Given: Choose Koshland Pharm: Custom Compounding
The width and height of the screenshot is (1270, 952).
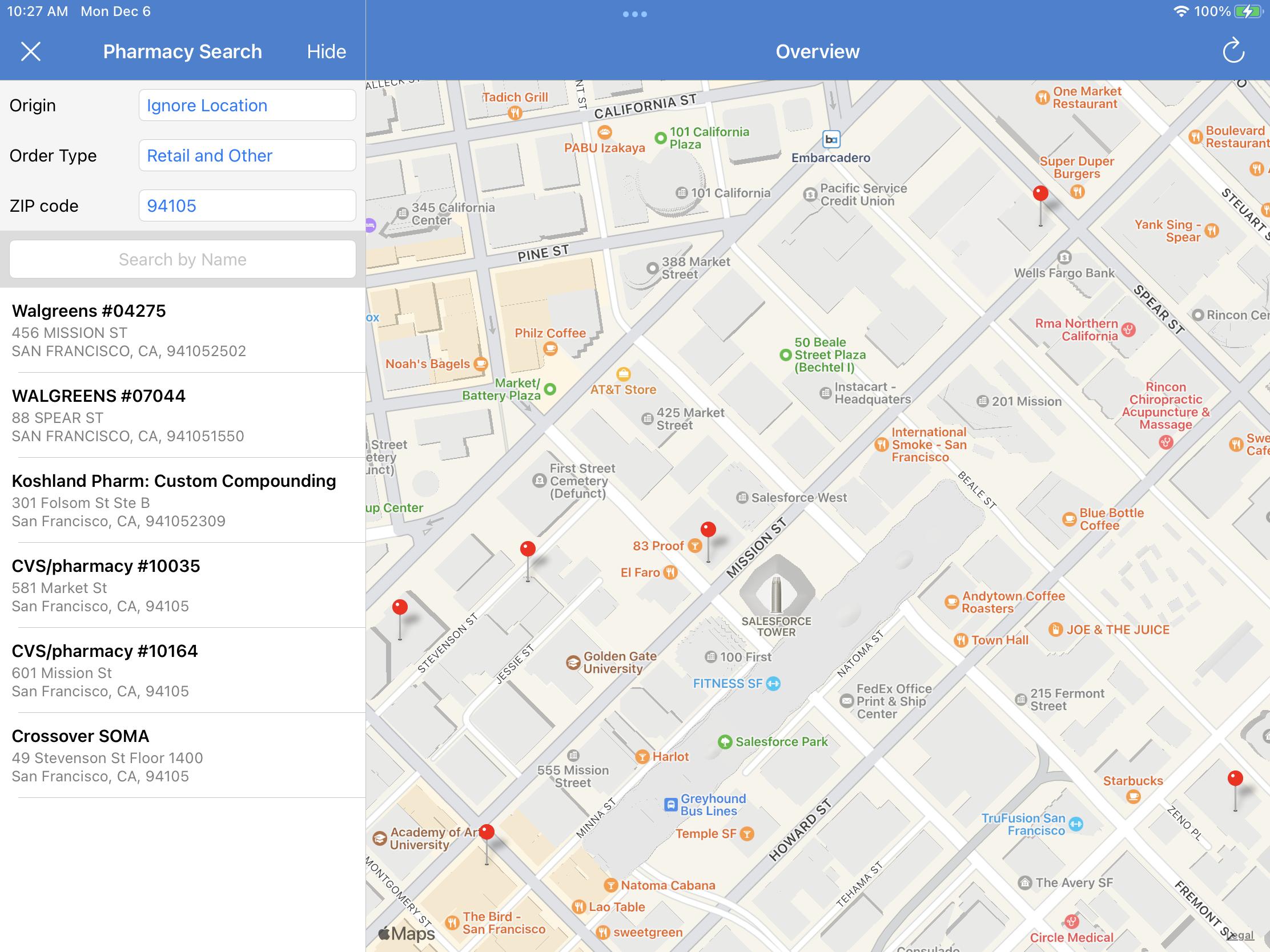Looking at the screenshot, I should click(183, 500).
